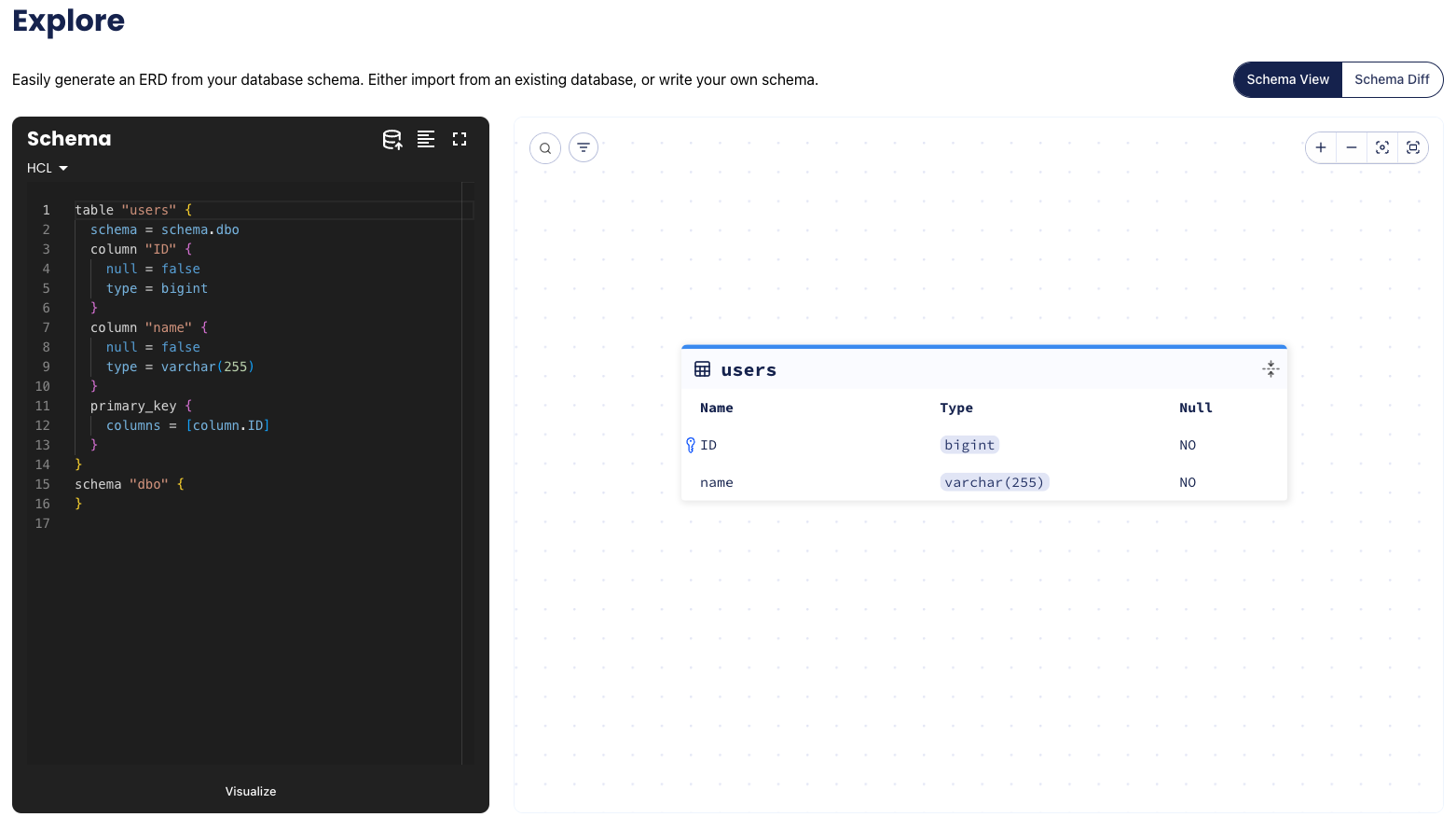Click the users table header title
Viewport: 1456px width, 831px height.
[x=748, y=370]
